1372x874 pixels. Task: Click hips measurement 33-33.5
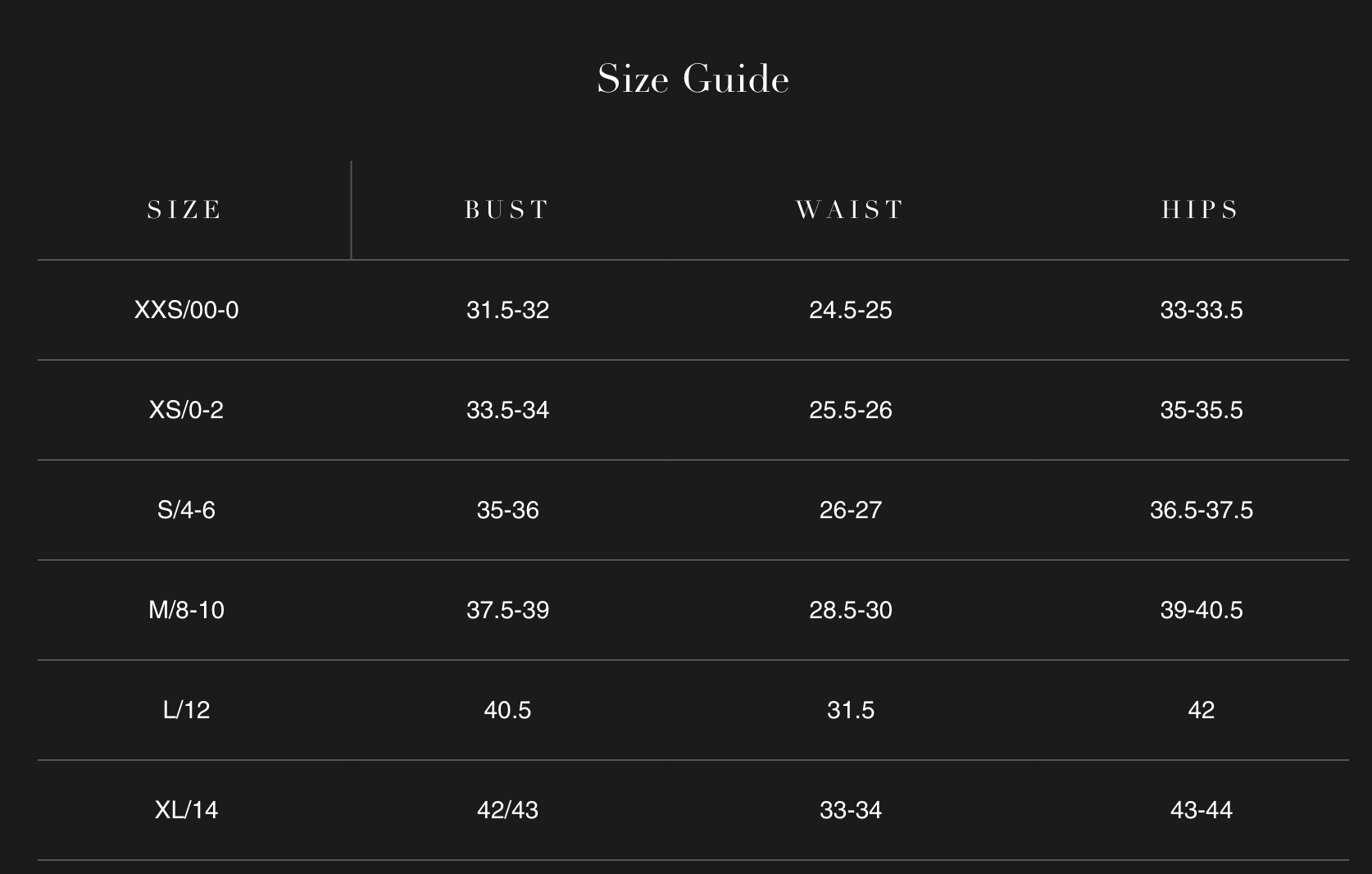coord(1201,310)
